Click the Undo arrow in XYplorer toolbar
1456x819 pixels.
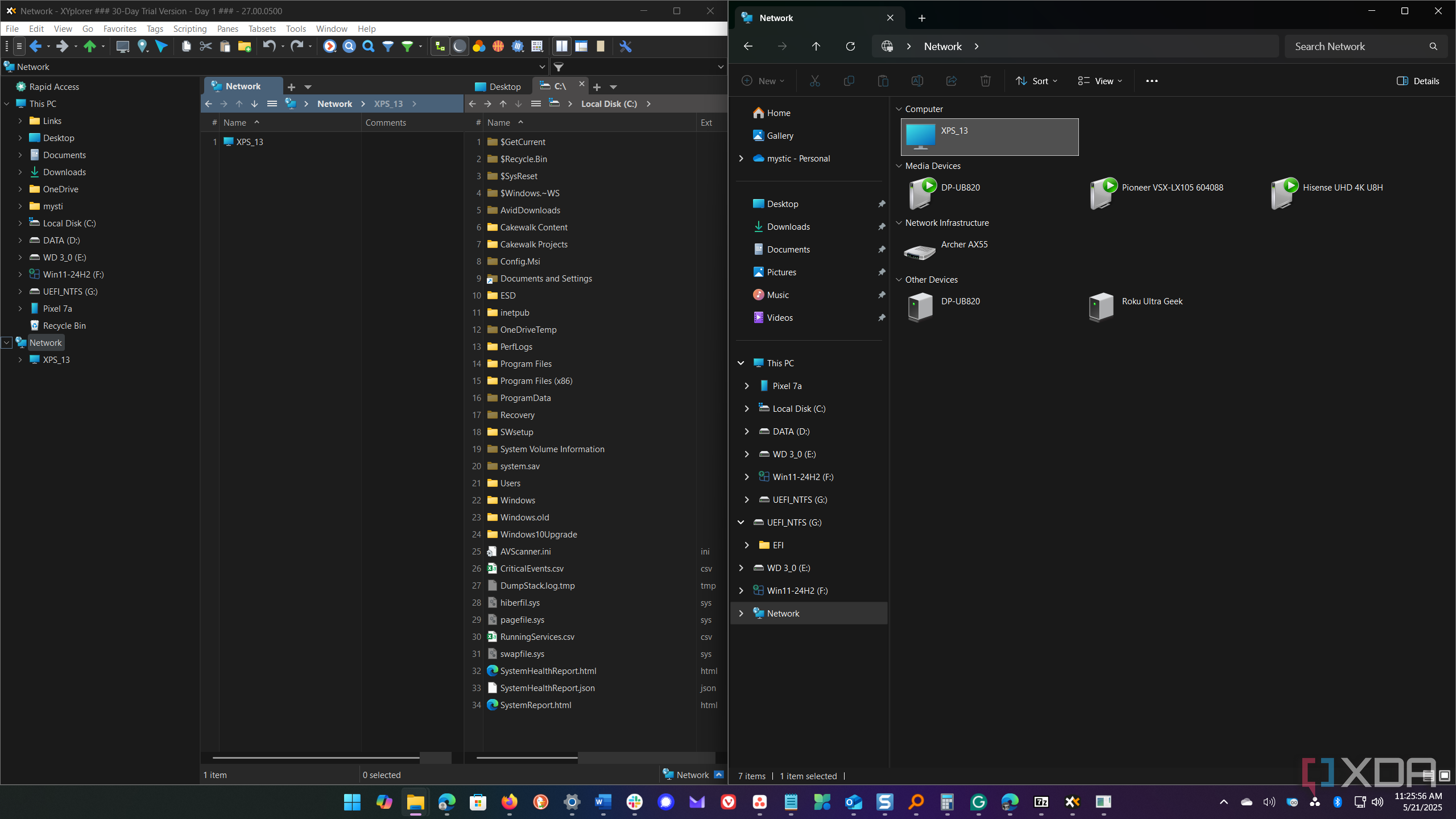point(269,47)
